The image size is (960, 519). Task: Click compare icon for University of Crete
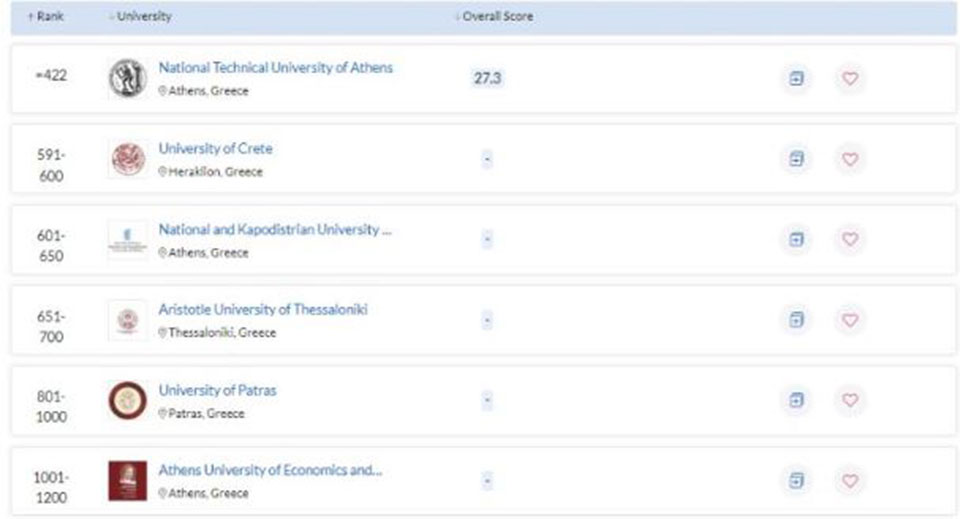tap(796, 159)
